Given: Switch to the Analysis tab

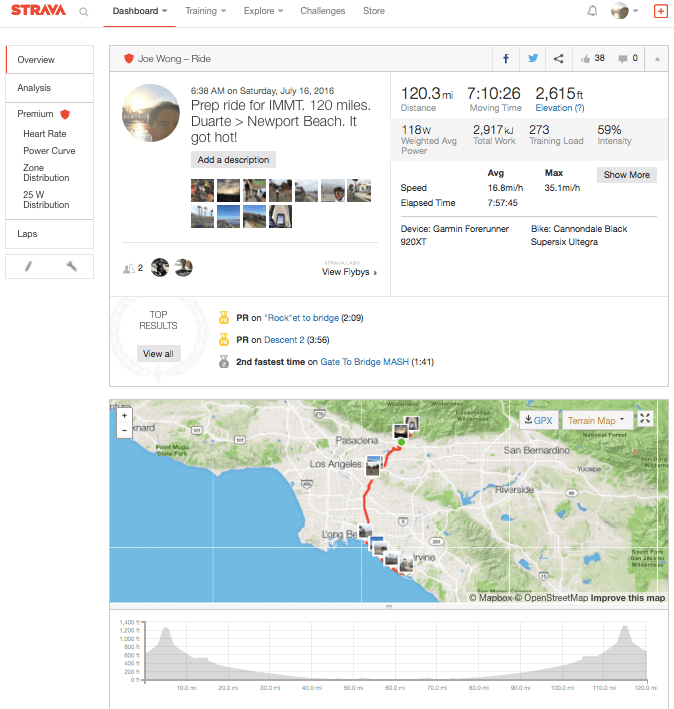Looking at the screenshot, I should pyautogui.click(x=34, y=88).
